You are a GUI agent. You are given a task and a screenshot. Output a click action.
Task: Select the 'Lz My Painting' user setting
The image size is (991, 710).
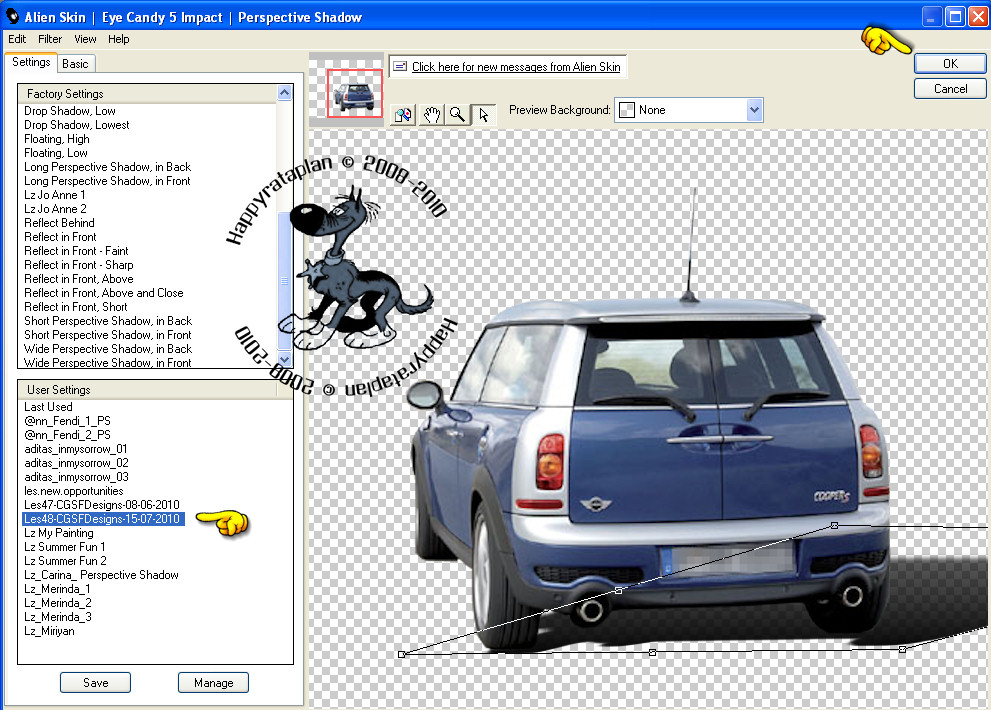(x=59, y=533)
